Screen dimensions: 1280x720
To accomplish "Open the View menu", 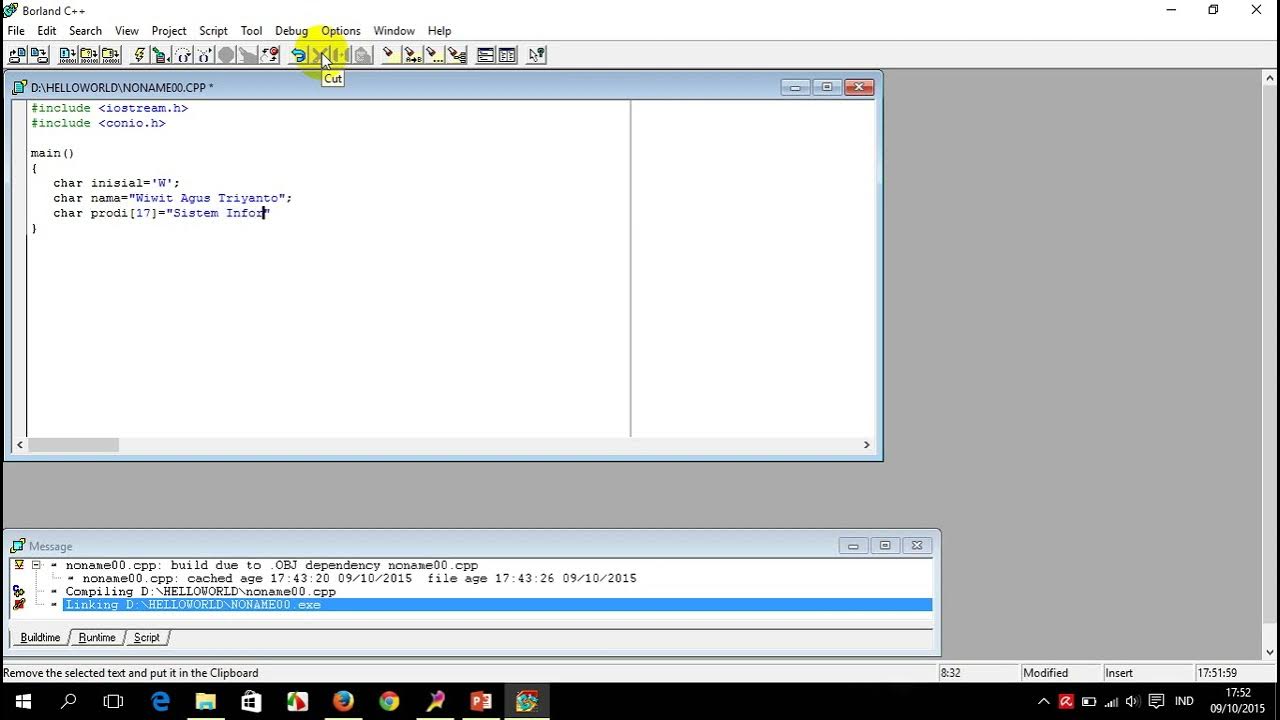I will (127, 31).
